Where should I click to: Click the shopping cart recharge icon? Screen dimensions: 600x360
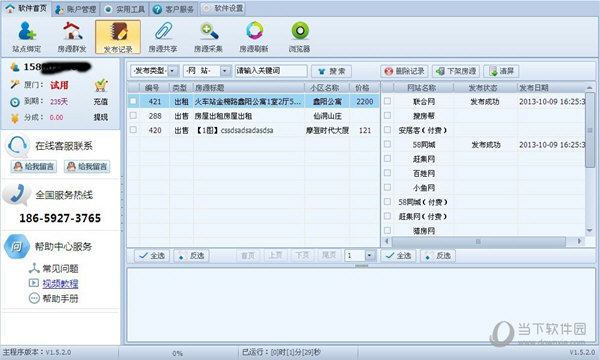tap(101, 85)
